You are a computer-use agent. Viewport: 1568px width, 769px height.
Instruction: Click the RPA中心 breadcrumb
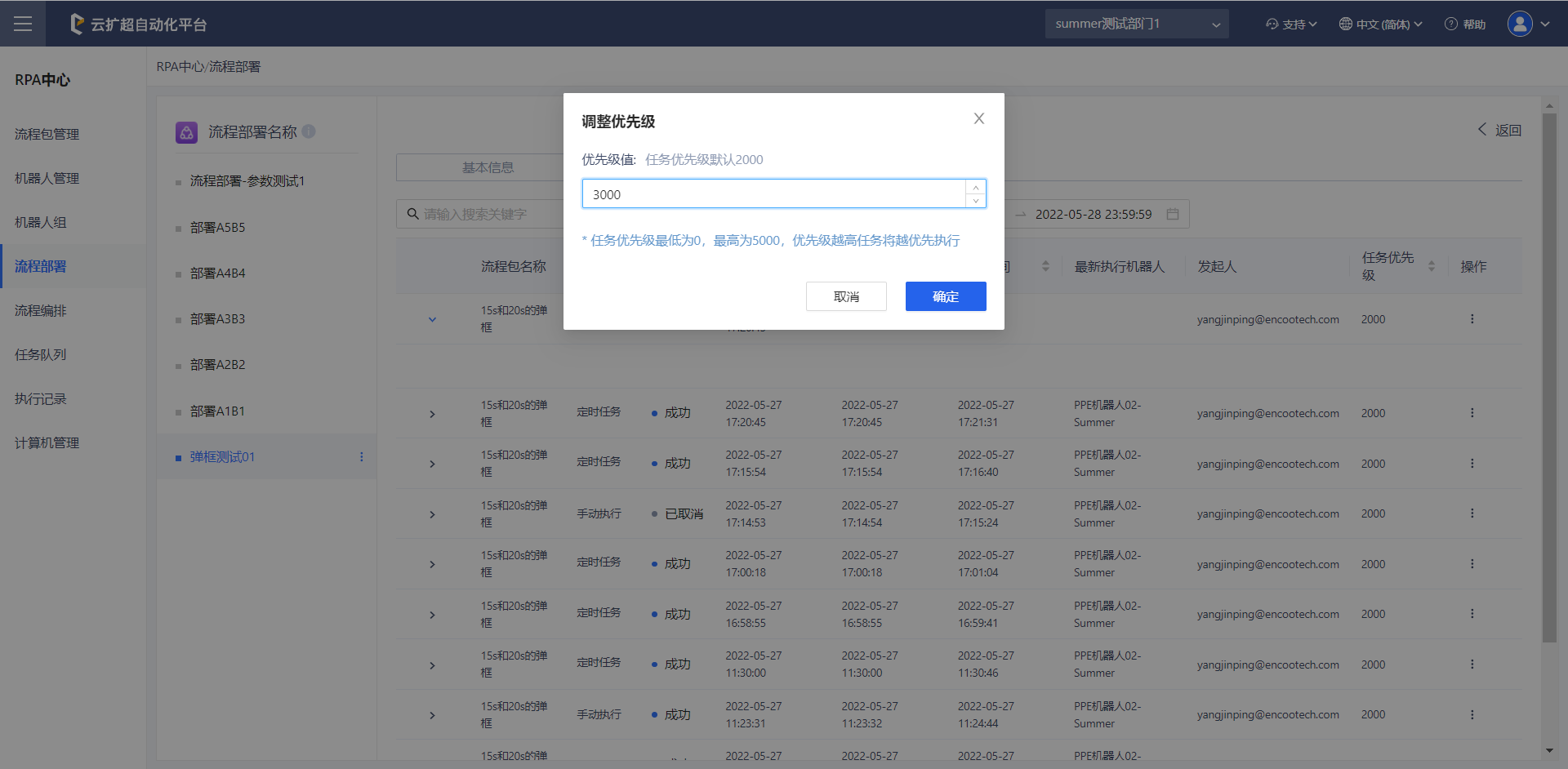(x=180, y=67)
